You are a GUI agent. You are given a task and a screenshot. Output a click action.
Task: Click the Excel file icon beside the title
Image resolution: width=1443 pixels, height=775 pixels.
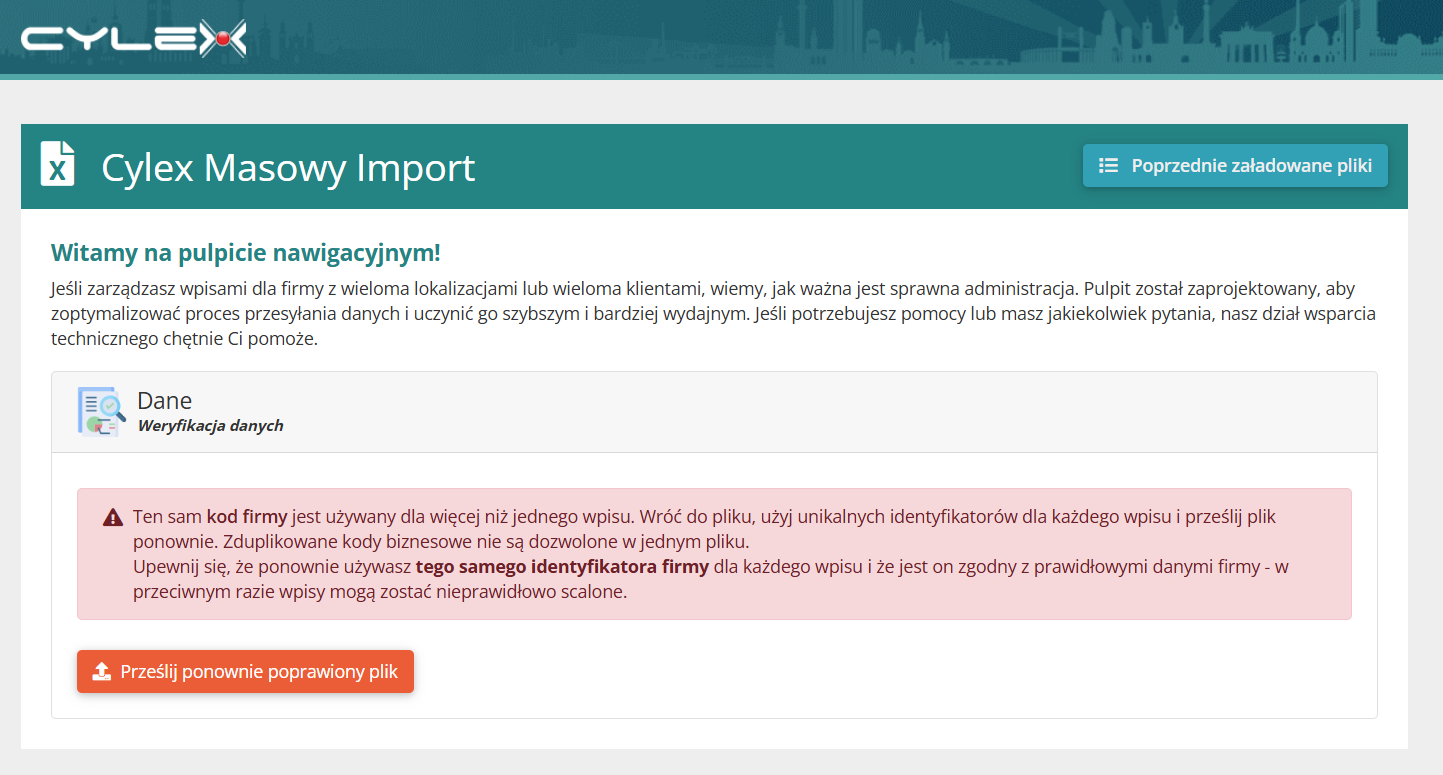58,164
